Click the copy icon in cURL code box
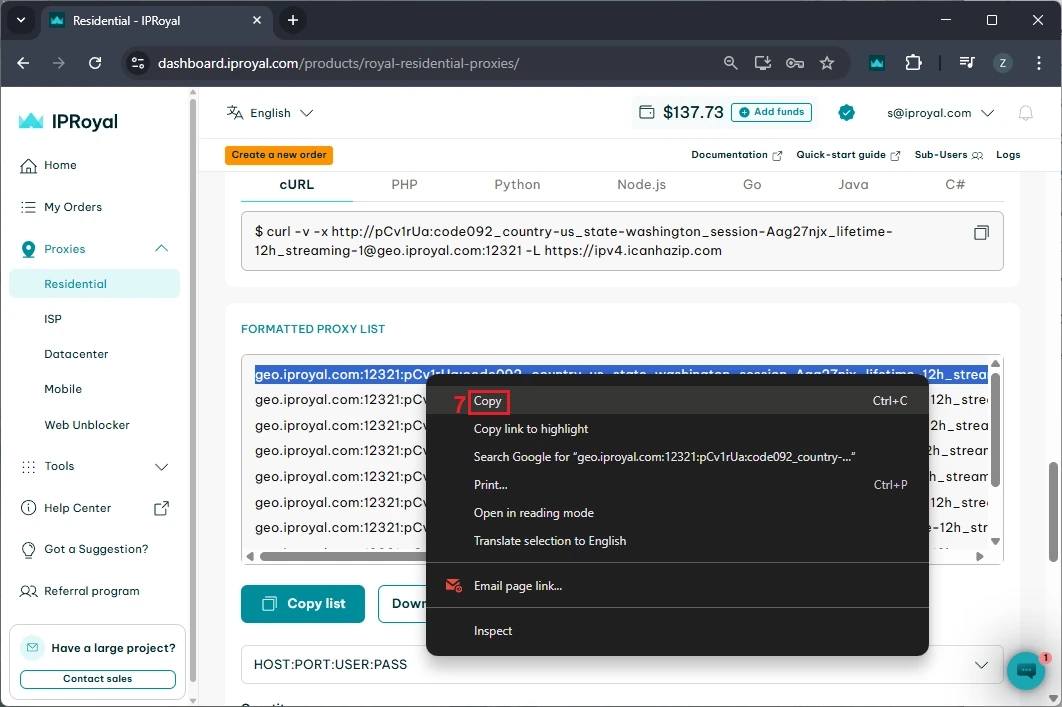1062x707 pixels. (981, 233)
